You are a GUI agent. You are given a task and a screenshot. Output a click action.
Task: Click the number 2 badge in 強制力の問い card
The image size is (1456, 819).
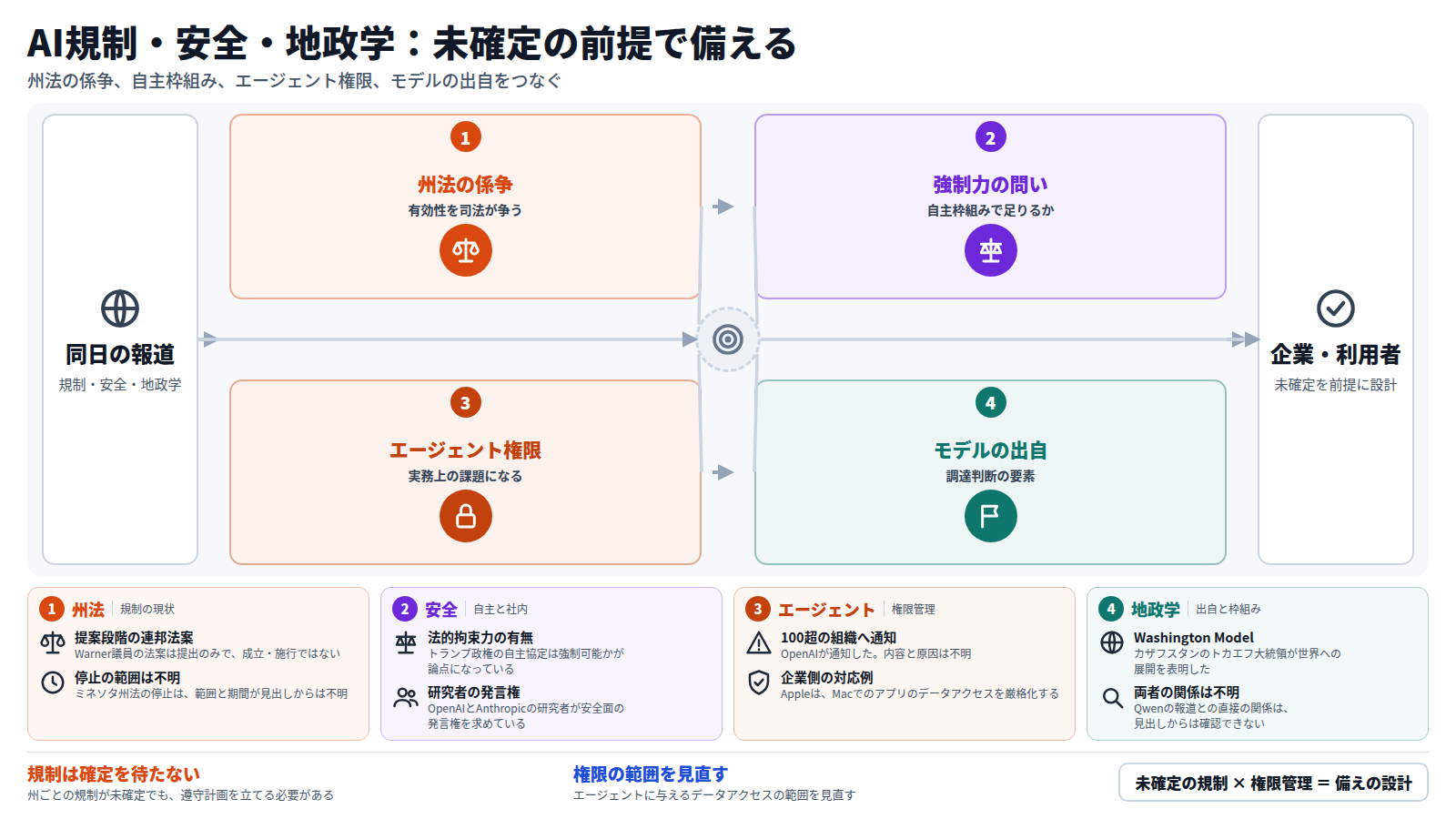pyautogui.click(x=990, y=137)
